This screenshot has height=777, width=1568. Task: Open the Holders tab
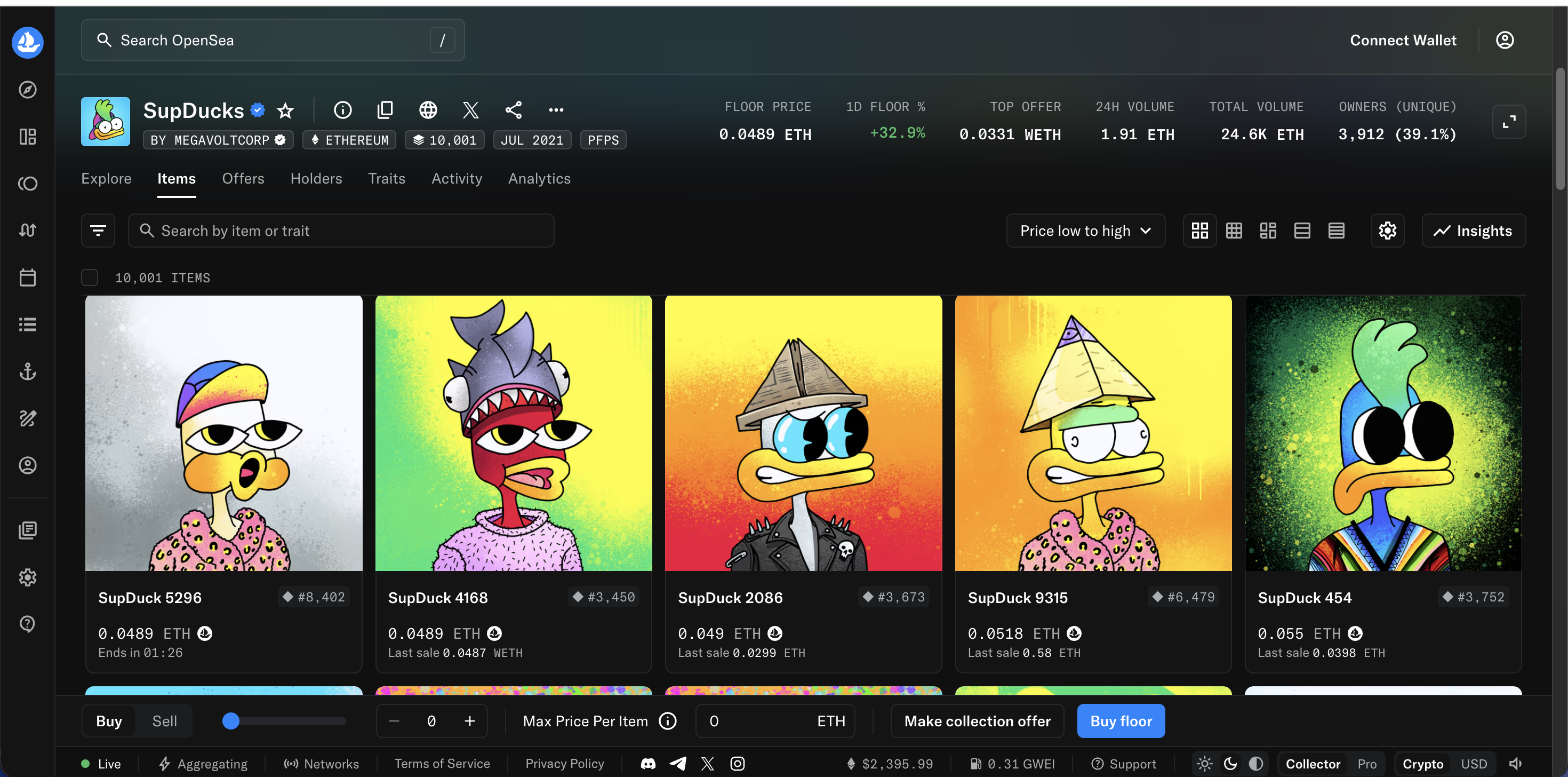coord(316,178)
